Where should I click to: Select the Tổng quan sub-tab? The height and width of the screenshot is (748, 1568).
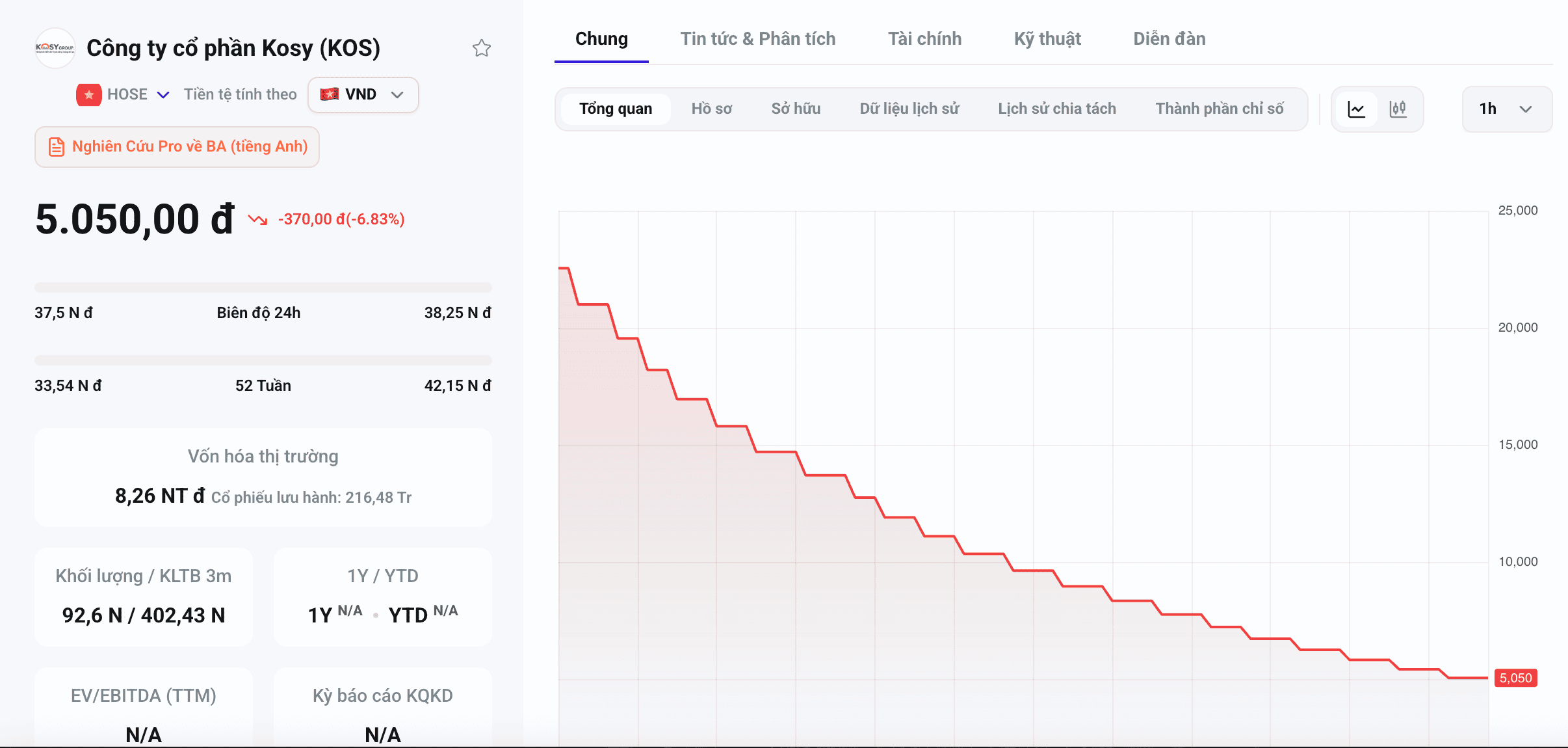click(x=616, y=109)
